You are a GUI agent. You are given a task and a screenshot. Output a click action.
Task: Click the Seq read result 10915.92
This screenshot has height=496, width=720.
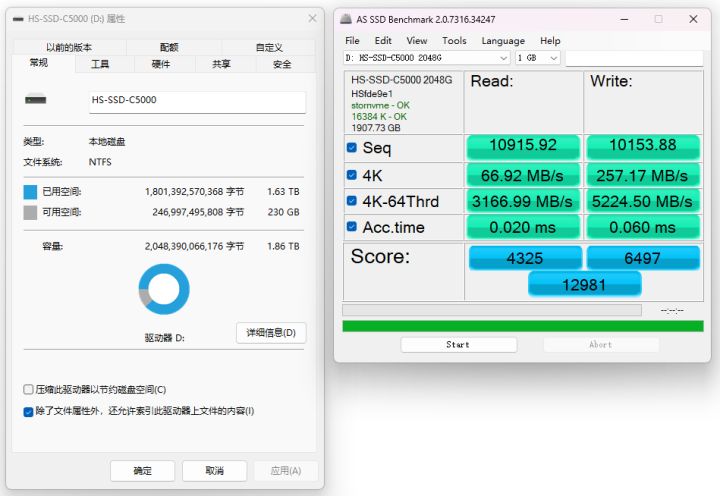coord(523,147)
